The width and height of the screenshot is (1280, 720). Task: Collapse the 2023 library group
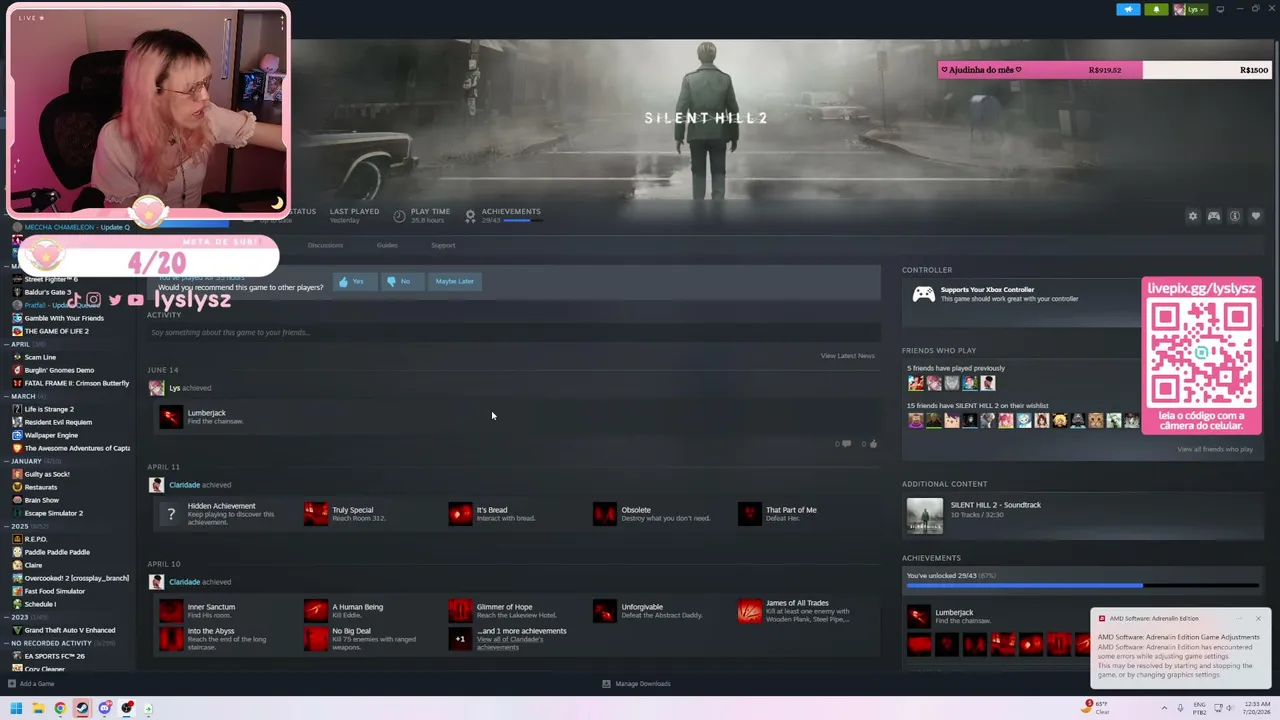click(x=8, y=617)
